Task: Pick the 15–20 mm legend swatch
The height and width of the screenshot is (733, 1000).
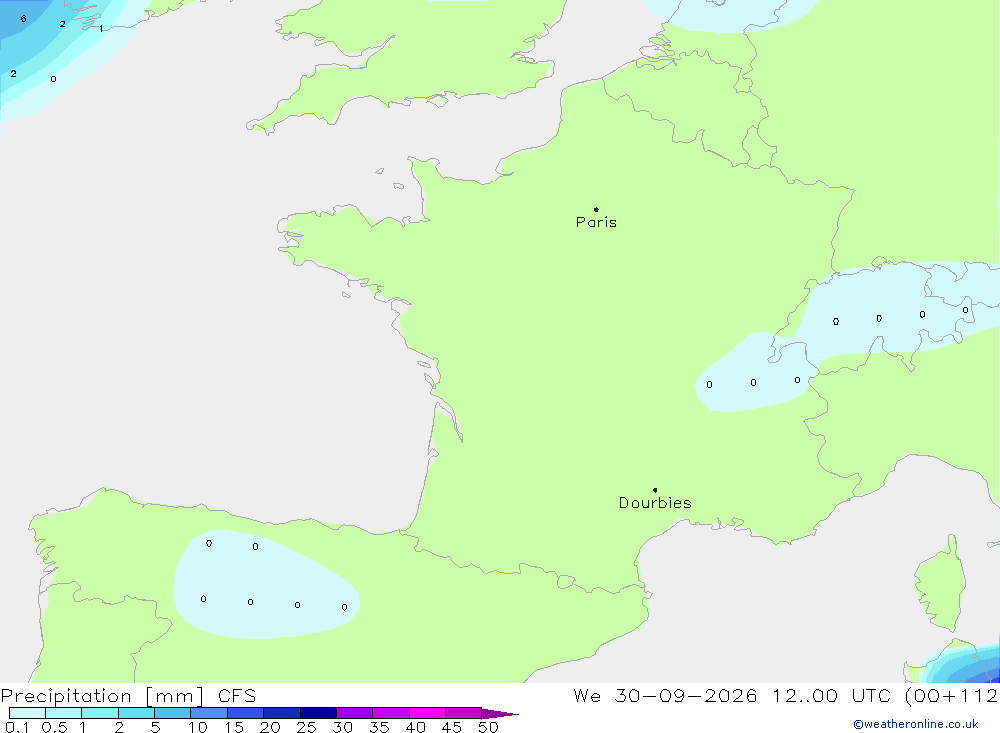Action: point(246,713)
